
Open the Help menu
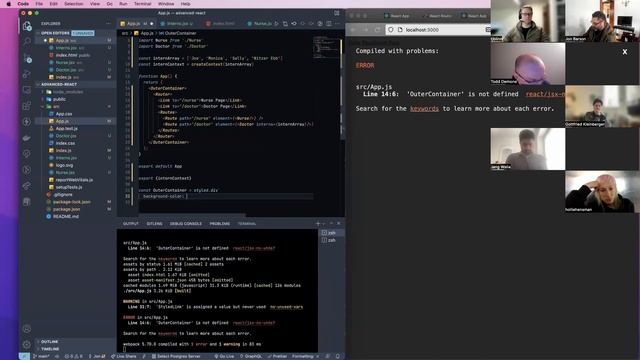point(185,4)
